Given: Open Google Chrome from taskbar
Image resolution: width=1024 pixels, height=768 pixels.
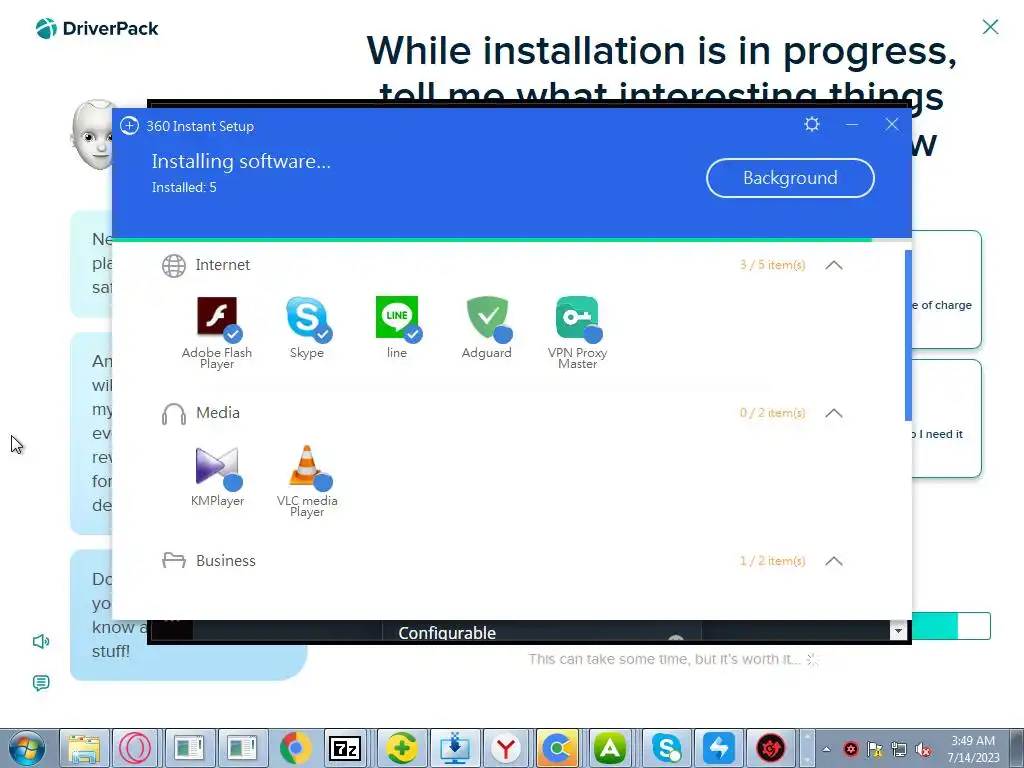Looking at the screenshot, I should [x=295, y=748].
